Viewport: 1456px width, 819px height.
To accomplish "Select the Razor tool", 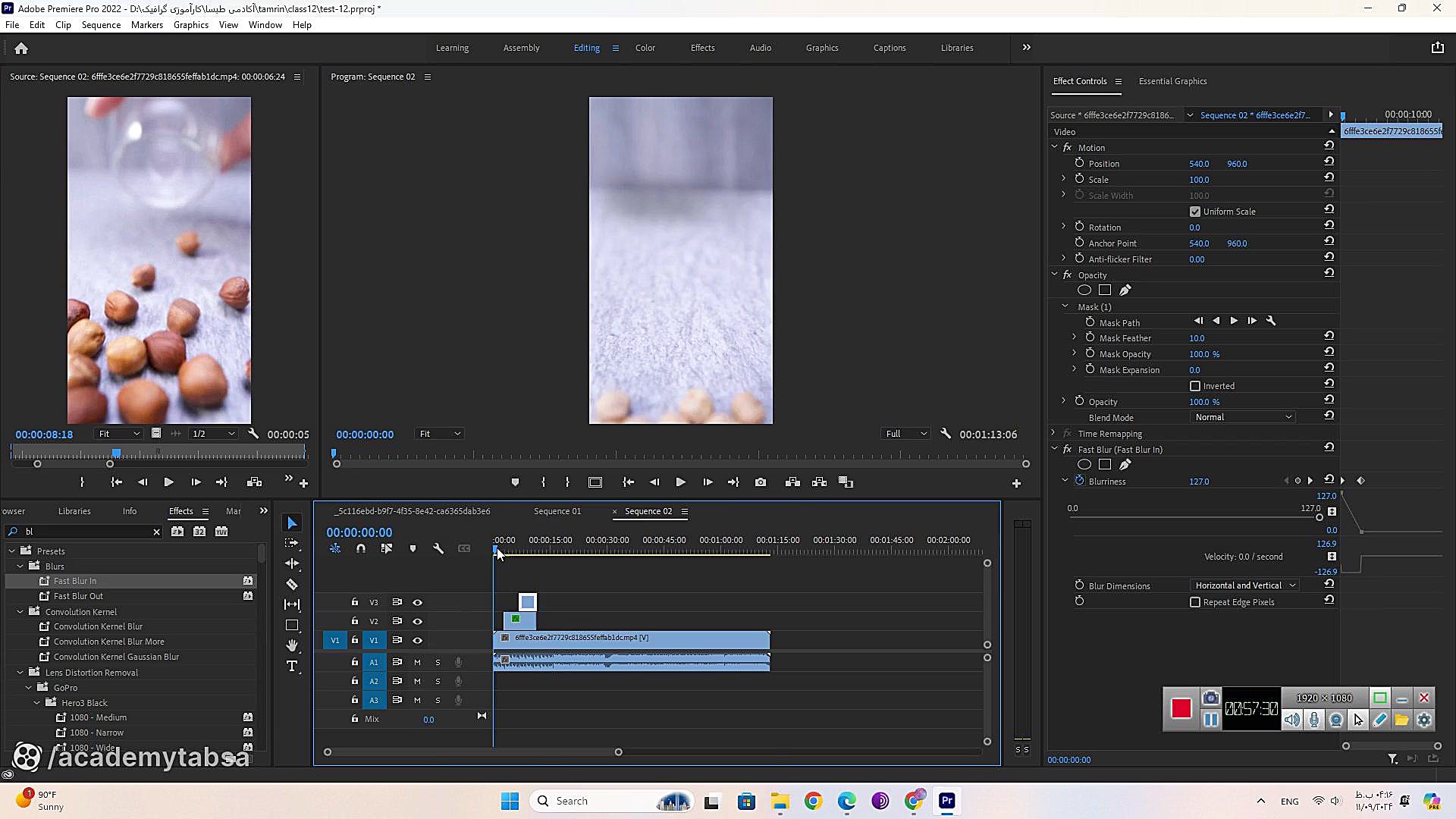I will coord(292,585).
